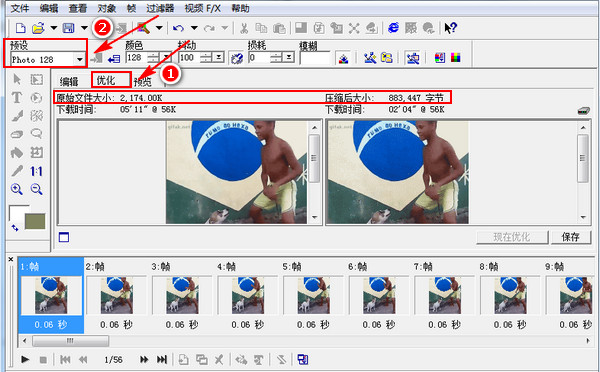Click the frame panel horizontal scrollbar thumb

70,341
